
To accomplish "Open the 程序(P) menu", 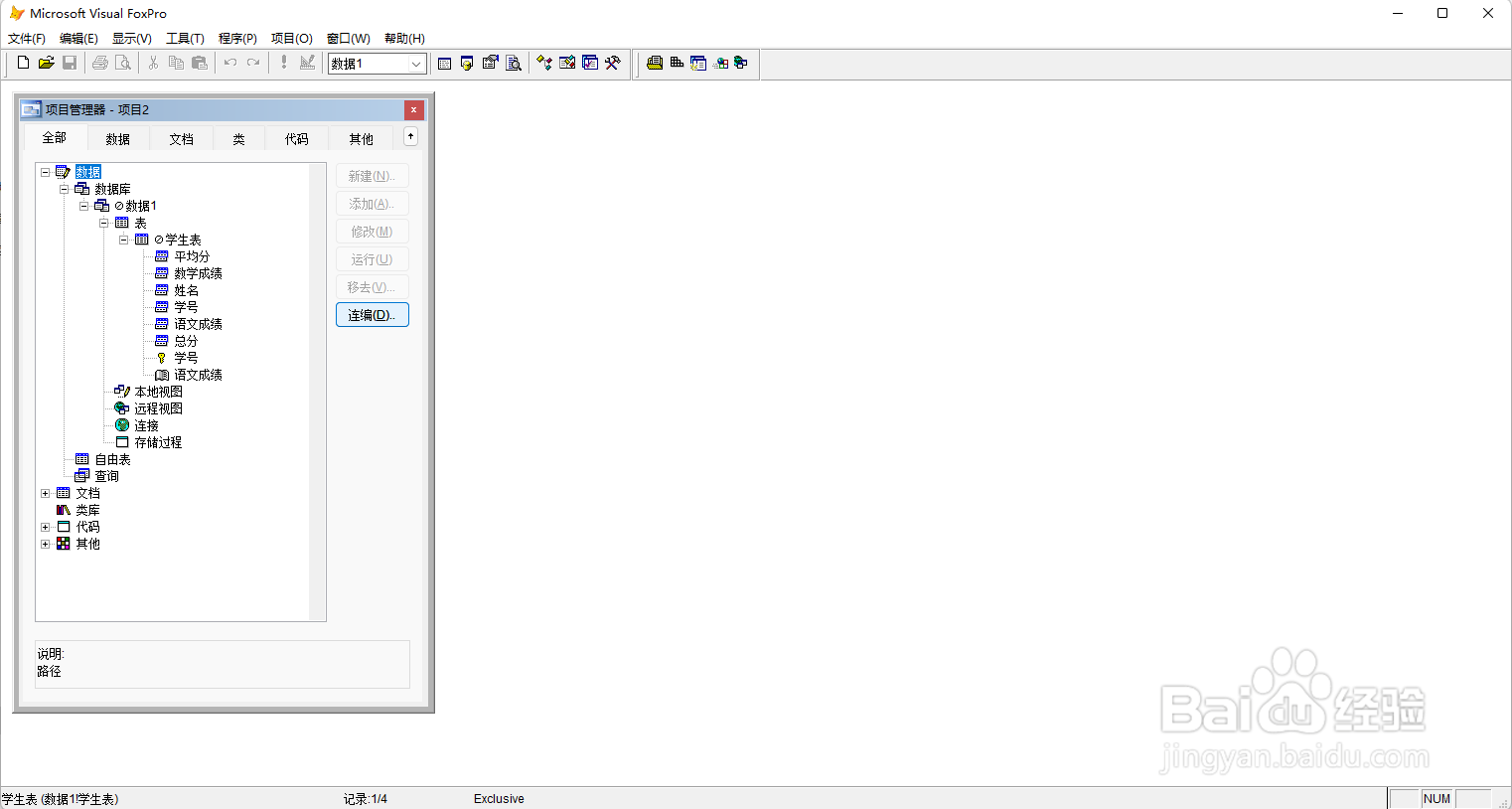I will coord(237,39).
